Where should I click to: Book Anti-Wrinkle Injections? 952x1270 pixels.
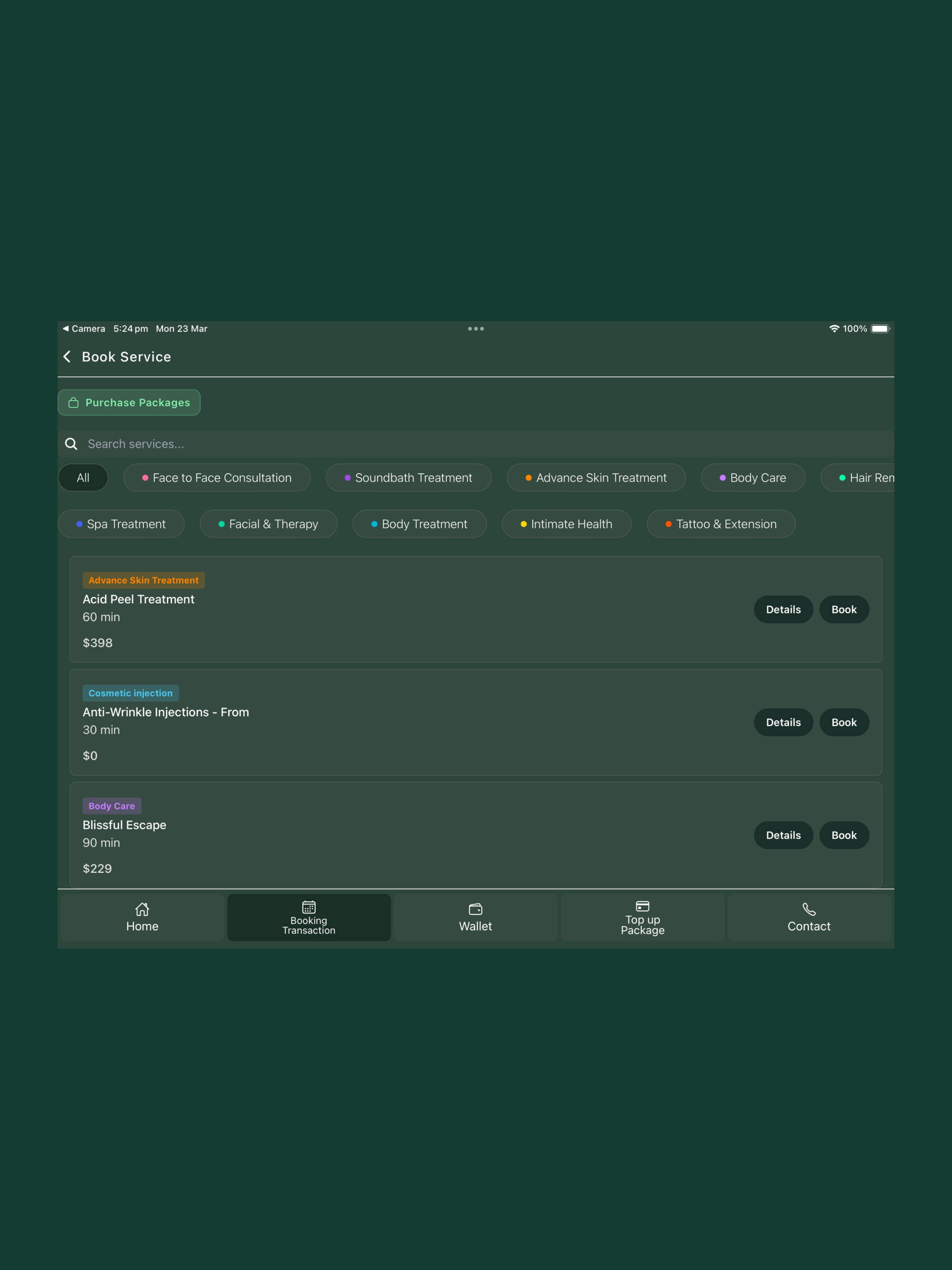[x=844, y=722]
